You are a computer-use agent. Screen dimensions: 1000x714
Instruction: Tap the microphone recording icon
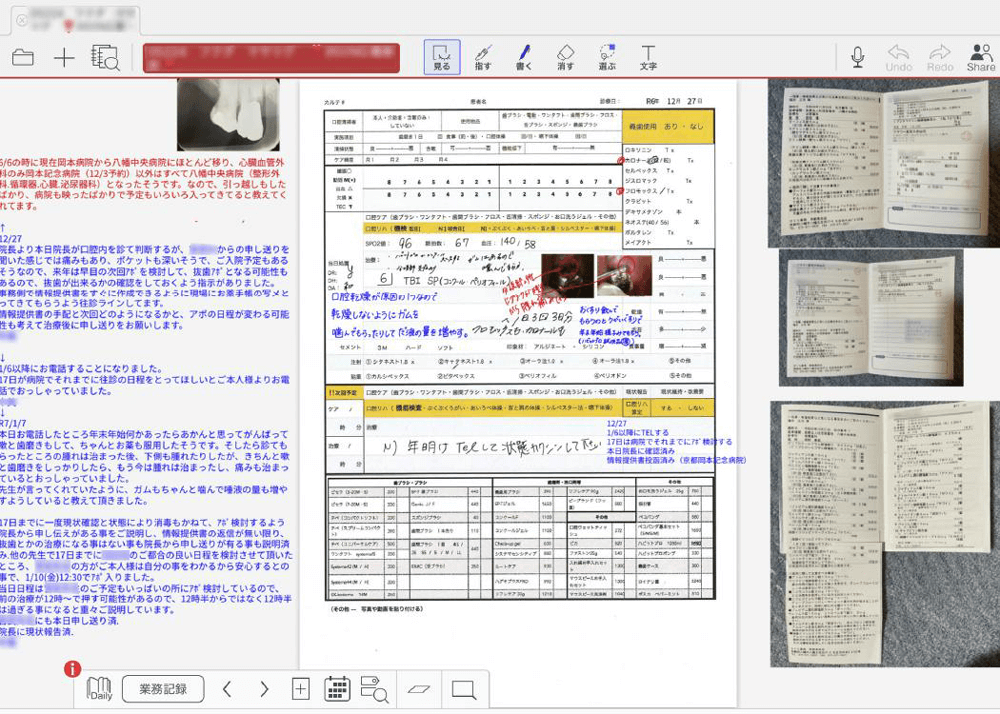858,57
